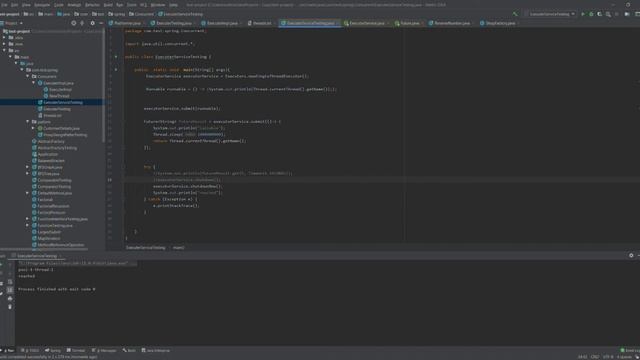640x360 pixels.
Task: Collapse the pattern package node
Action: (x=28, y=122)
